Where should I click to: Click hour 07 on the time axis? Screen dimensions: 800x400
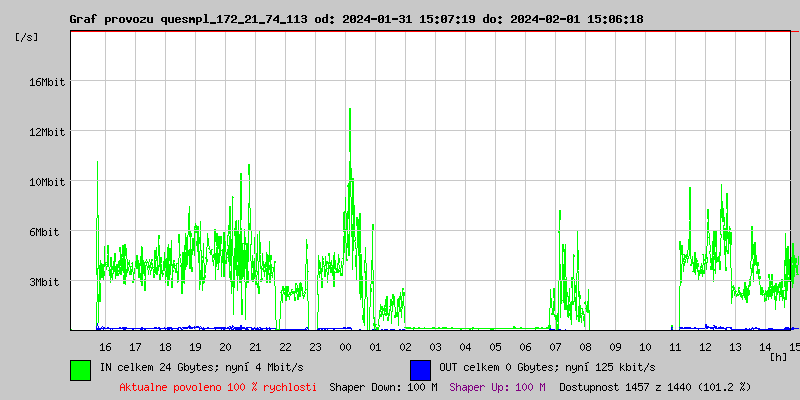pyautogui.click(x=555, y=347)
